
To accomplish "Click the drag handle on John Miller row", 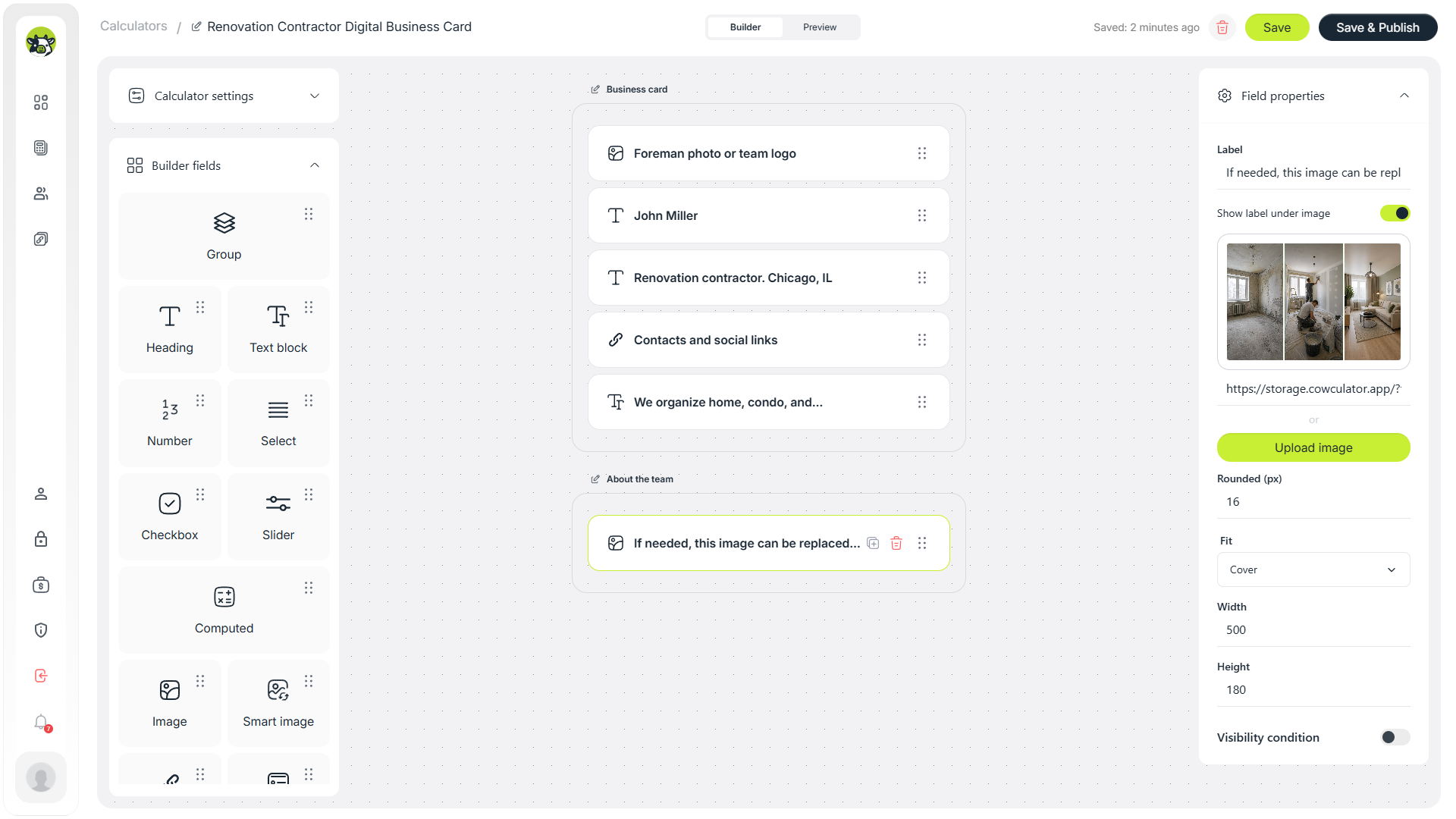I will [922, 215].
